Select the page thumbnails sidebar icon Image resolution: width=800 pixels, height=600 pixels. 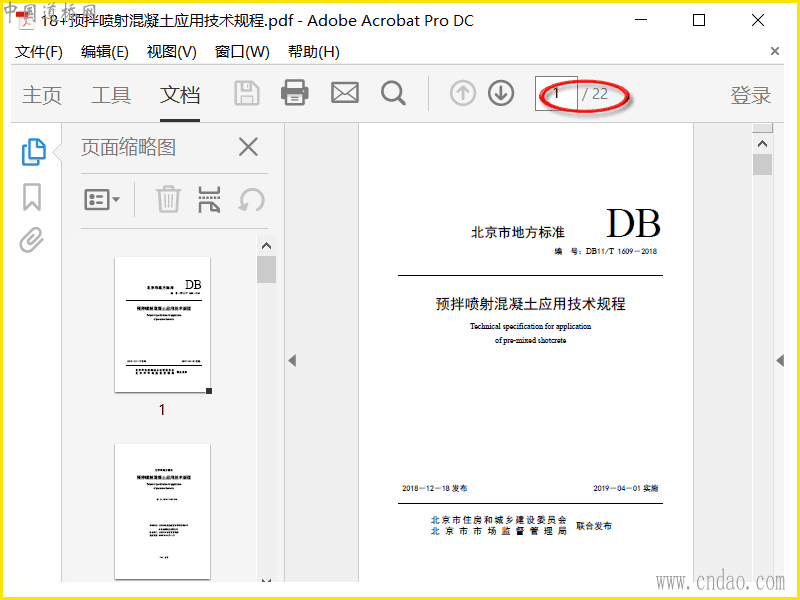click(34, 152)
